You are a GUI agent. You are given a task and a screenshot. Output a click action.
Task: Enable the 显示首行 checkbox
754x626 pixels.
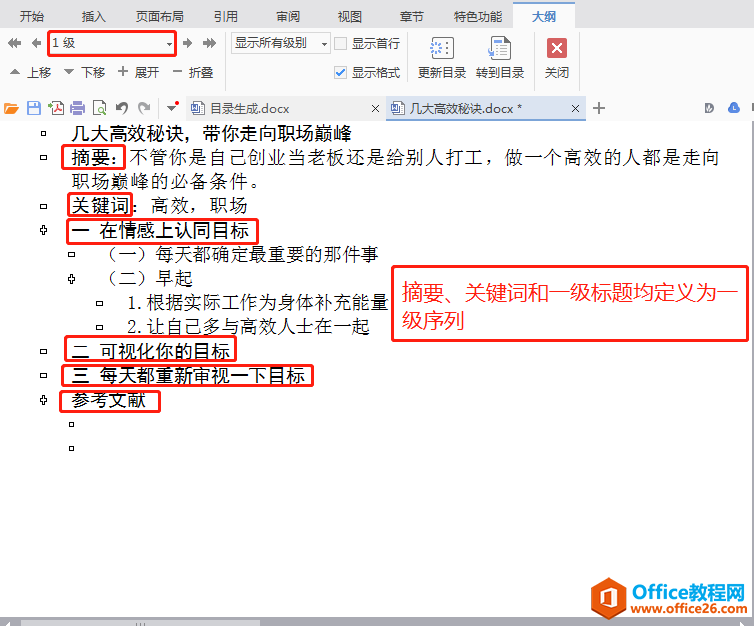coord(340,44)
